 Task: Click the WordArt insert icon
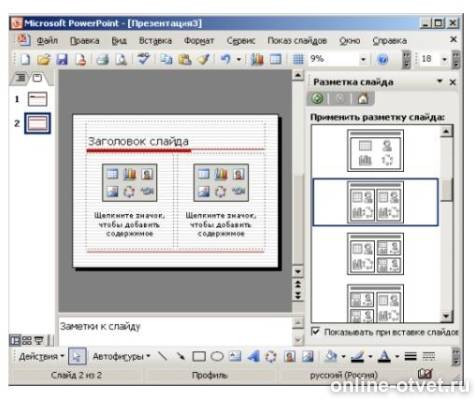click(x=254, y=357)
